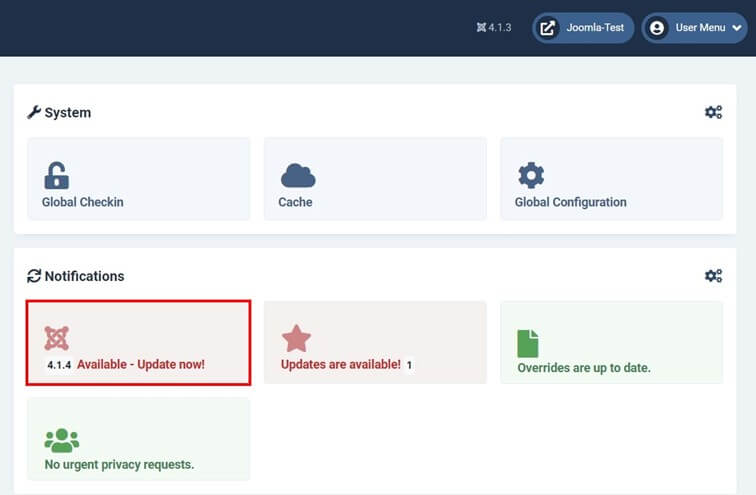This screenshot has width=756, height=495.
Task: Open the Global Checkin link
Action: [82, 202]
